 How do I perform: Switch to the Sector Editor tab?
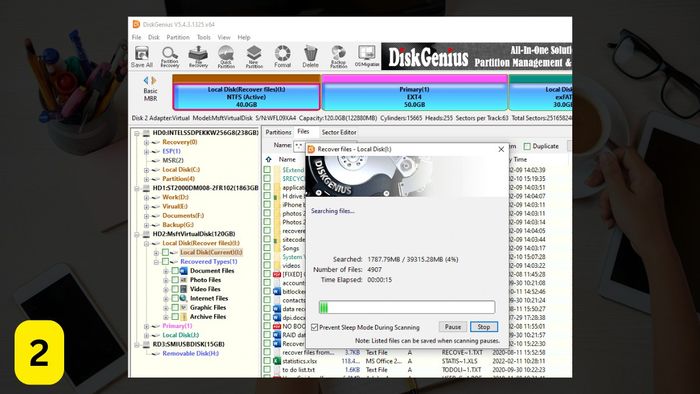click(x=339, y=133)
